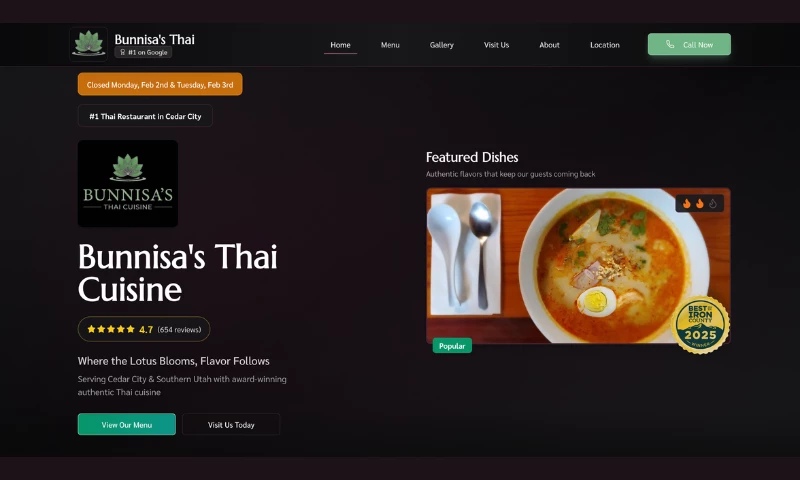The height and width of the screenshot is (480, 800).
Task: Click the unlit third flame icon
Action: [x=713, y=204]
